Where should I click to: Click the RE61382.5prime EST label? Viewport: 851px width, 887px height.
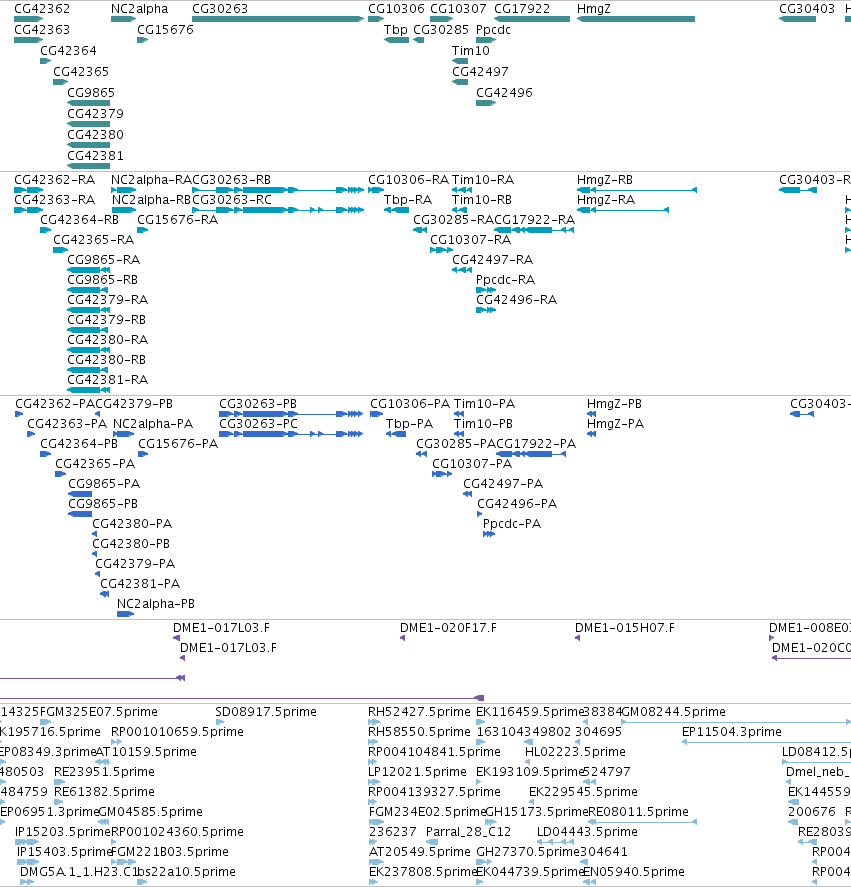[x=104, y=791]
